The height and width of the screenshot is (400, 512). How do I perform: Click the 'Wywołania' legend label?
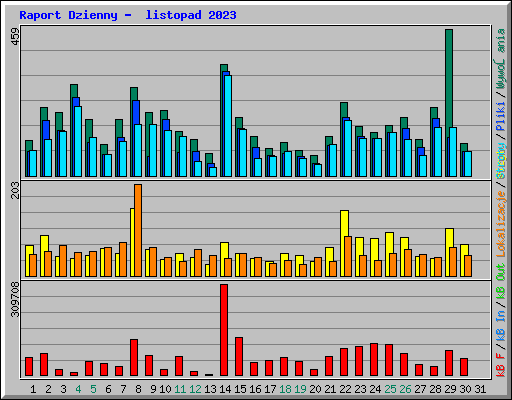(x=500, y=59)
